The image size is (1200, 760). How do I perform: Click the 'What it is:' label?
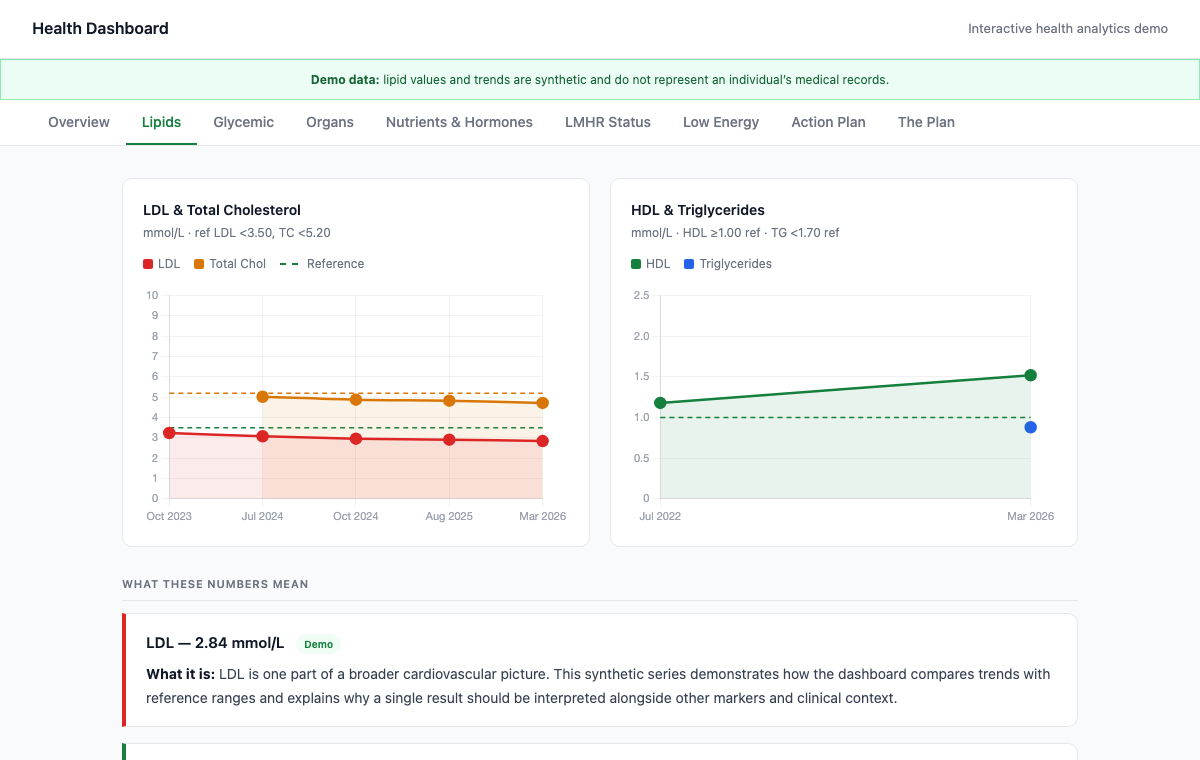click(181, 674)
